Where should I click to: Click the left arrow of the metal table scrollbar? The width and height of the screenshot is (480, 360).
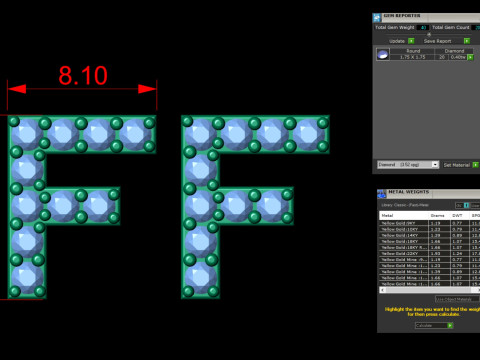382,290
